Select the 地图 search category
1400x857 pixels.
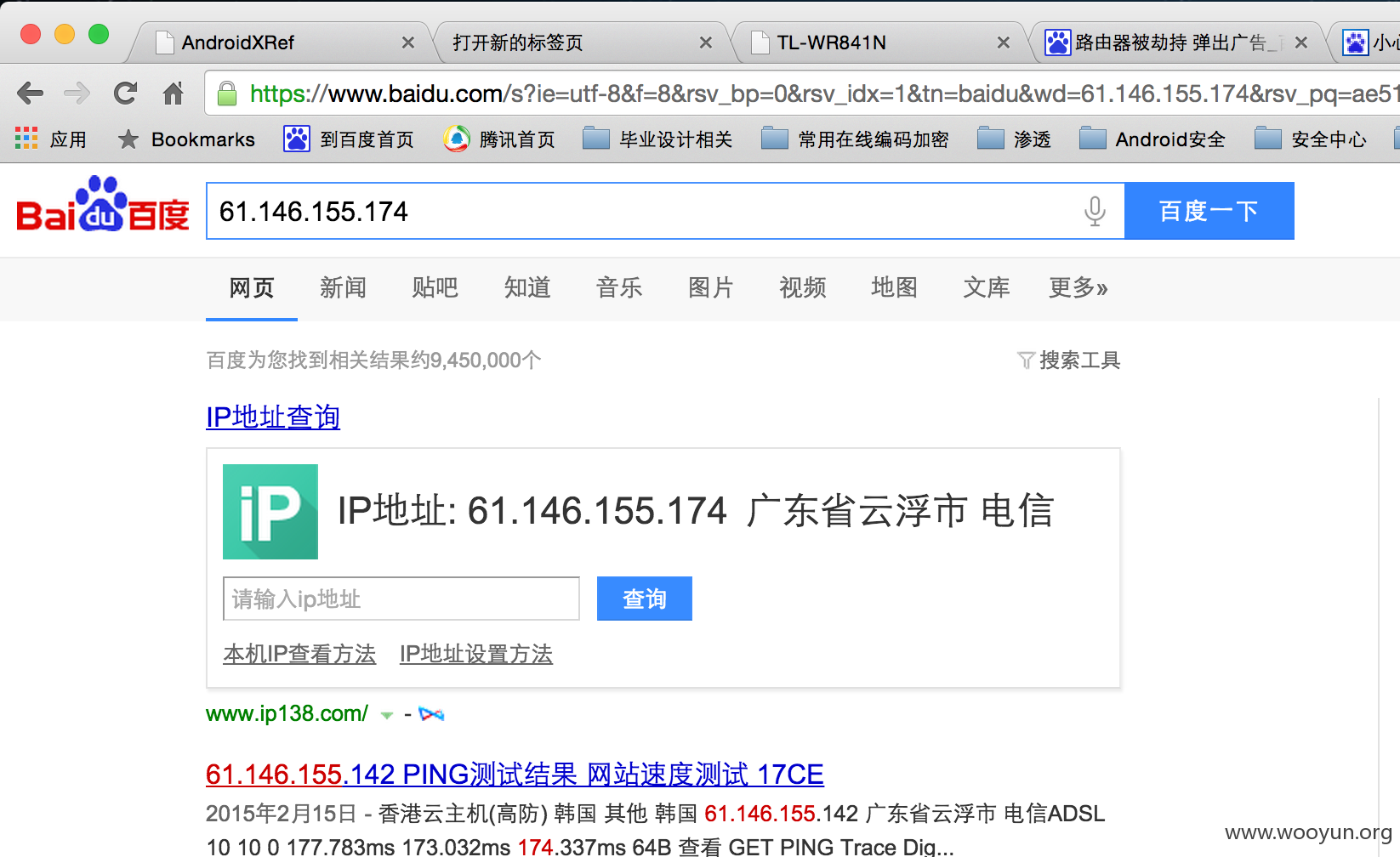click(895, 287)
